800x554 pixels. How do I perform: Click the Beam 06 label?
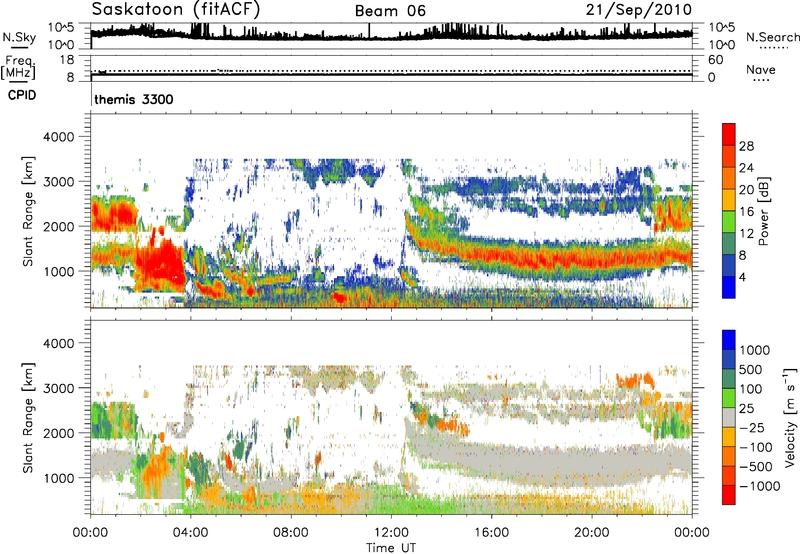coord(390,11)
